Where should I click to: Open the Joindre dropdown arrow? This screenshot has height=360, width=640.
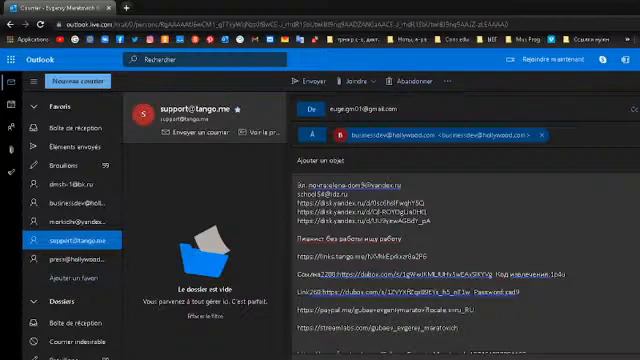tap(373, 82)
